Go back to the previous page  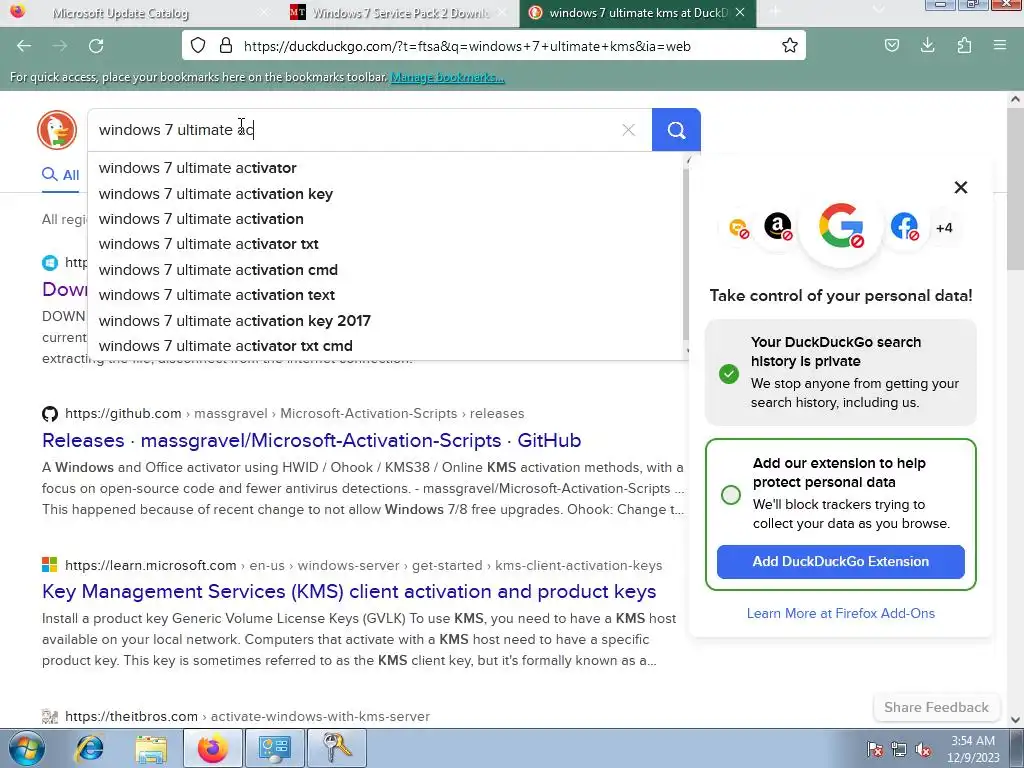(24, 46)
